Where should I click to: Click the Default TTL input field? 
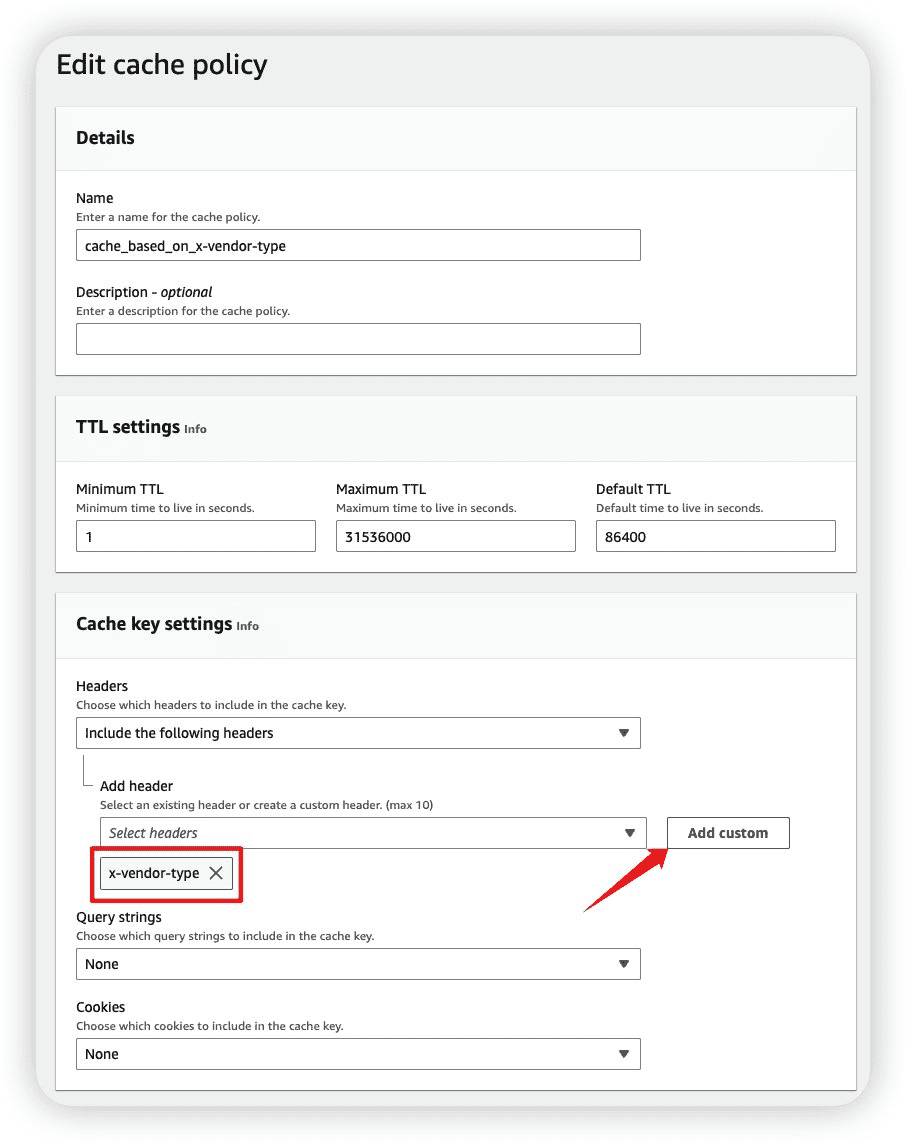716,536
